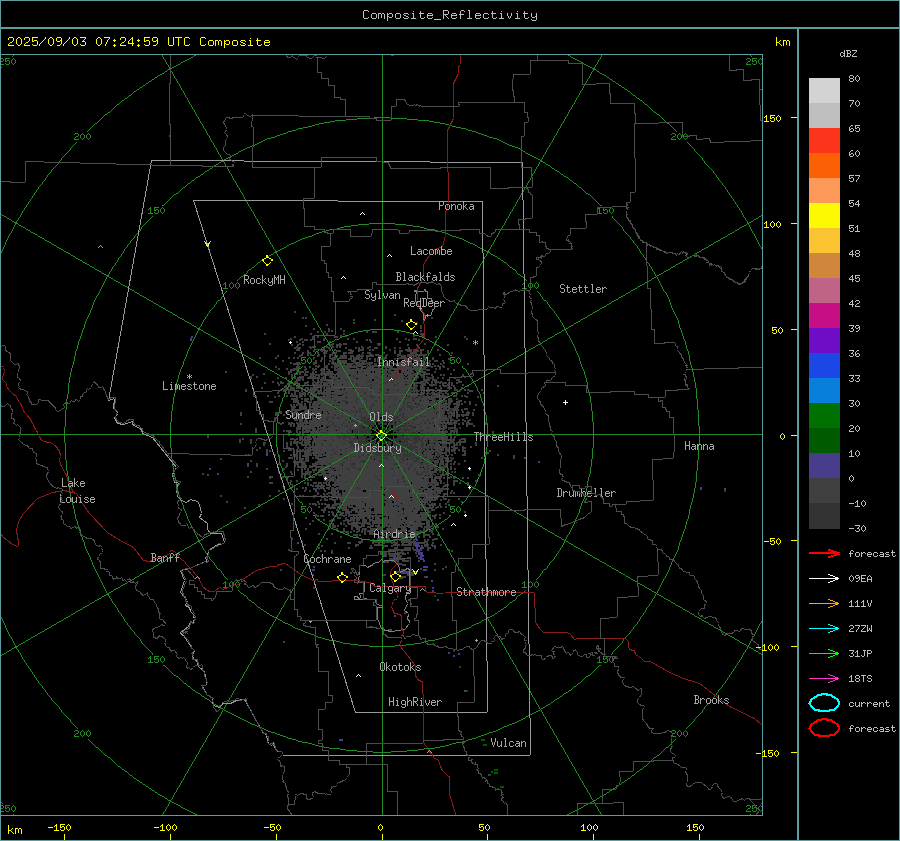This screenshot has height=841, width=900.
Task: Click the yellow diamond marker below Cochrane
Action: click(343, 577)
